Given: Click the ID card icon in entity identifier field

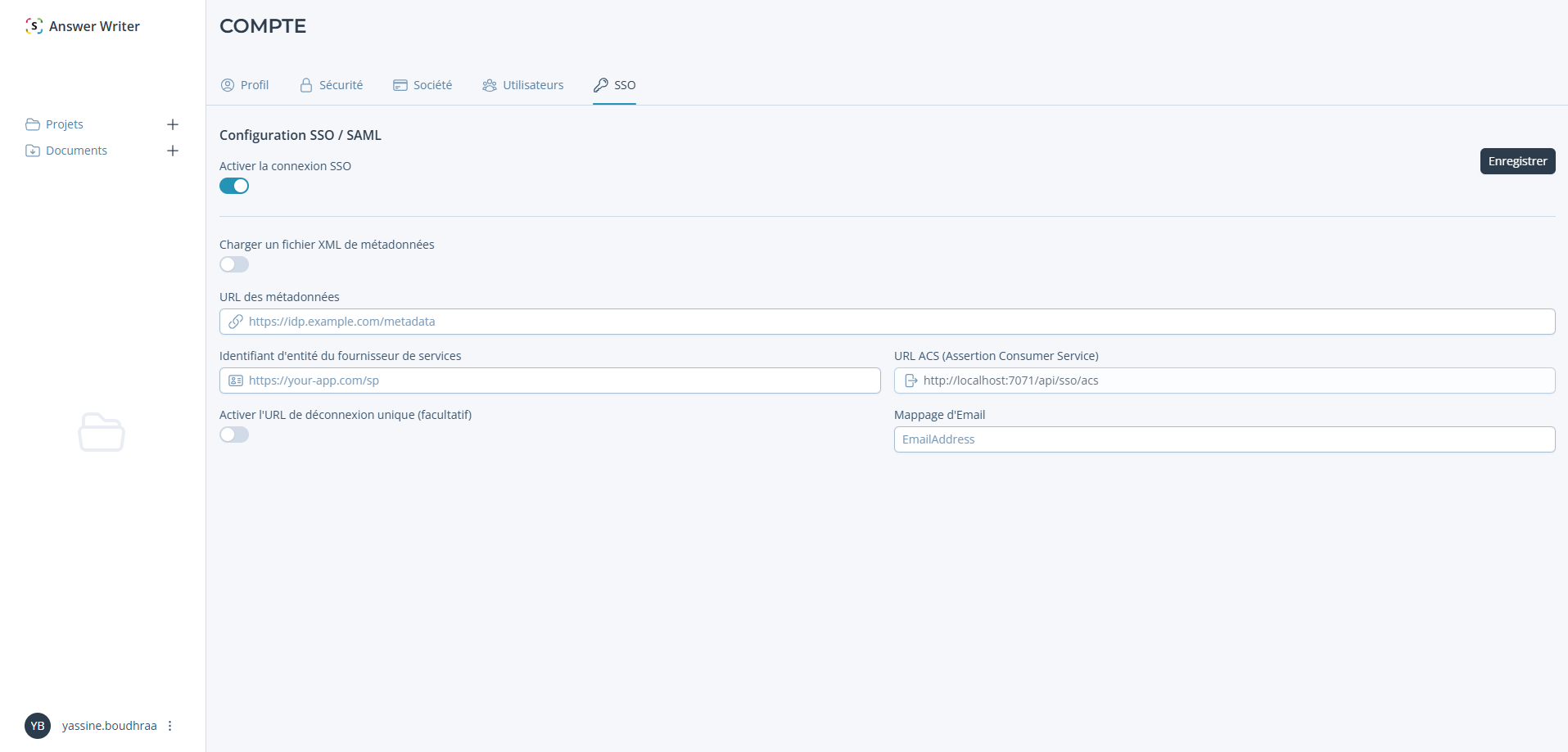Looking at the screenshot, I should [236, 381].
